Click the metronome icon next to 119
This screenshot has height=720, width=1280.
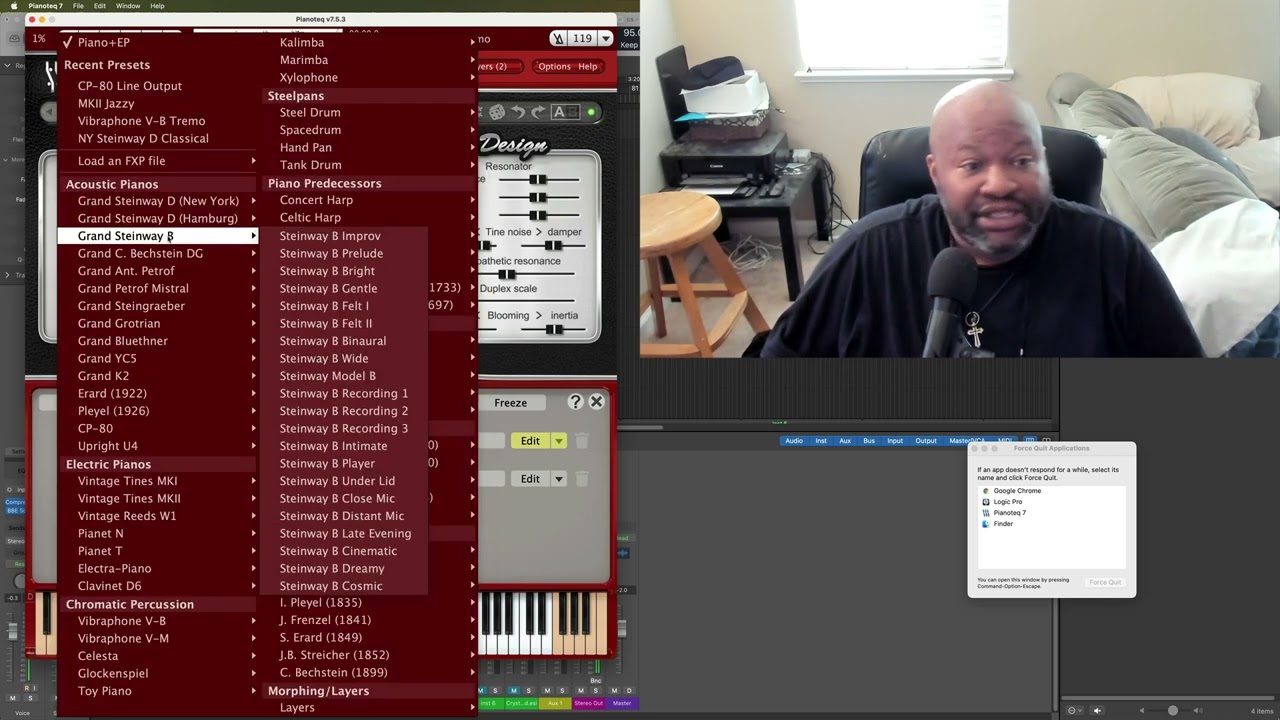tap(558, 38)
